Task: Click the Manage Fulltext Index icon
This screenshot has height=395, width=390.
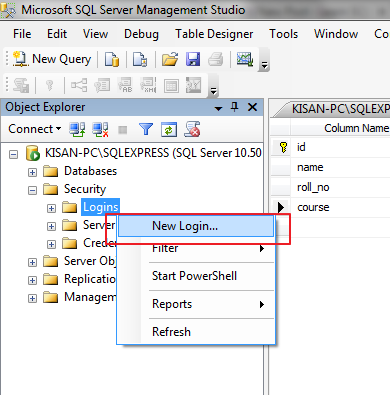Action: pyautogui.click(x=125, y=85)
